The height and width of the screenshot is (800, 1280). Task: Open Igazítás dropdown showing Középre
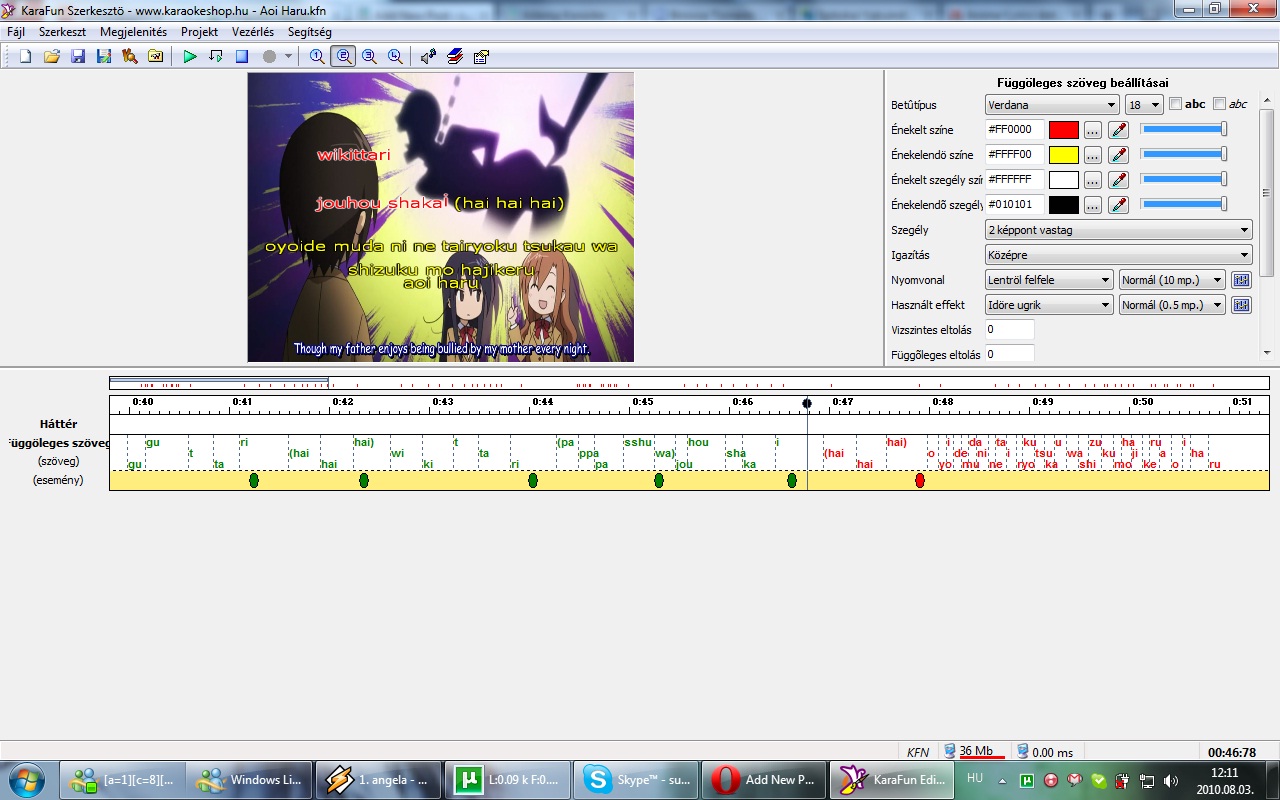(x=1118, y=255)
